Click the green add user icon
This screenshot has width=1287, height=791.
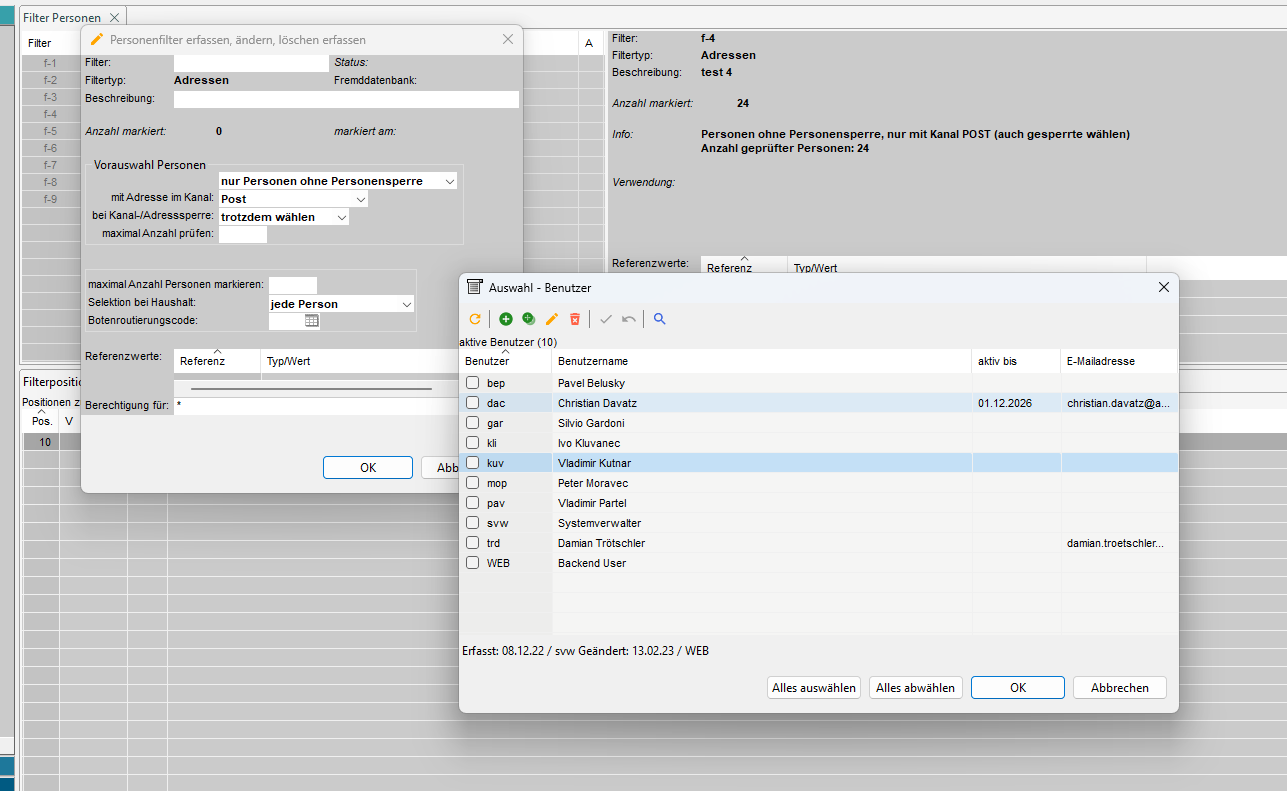tap(505, 319)
